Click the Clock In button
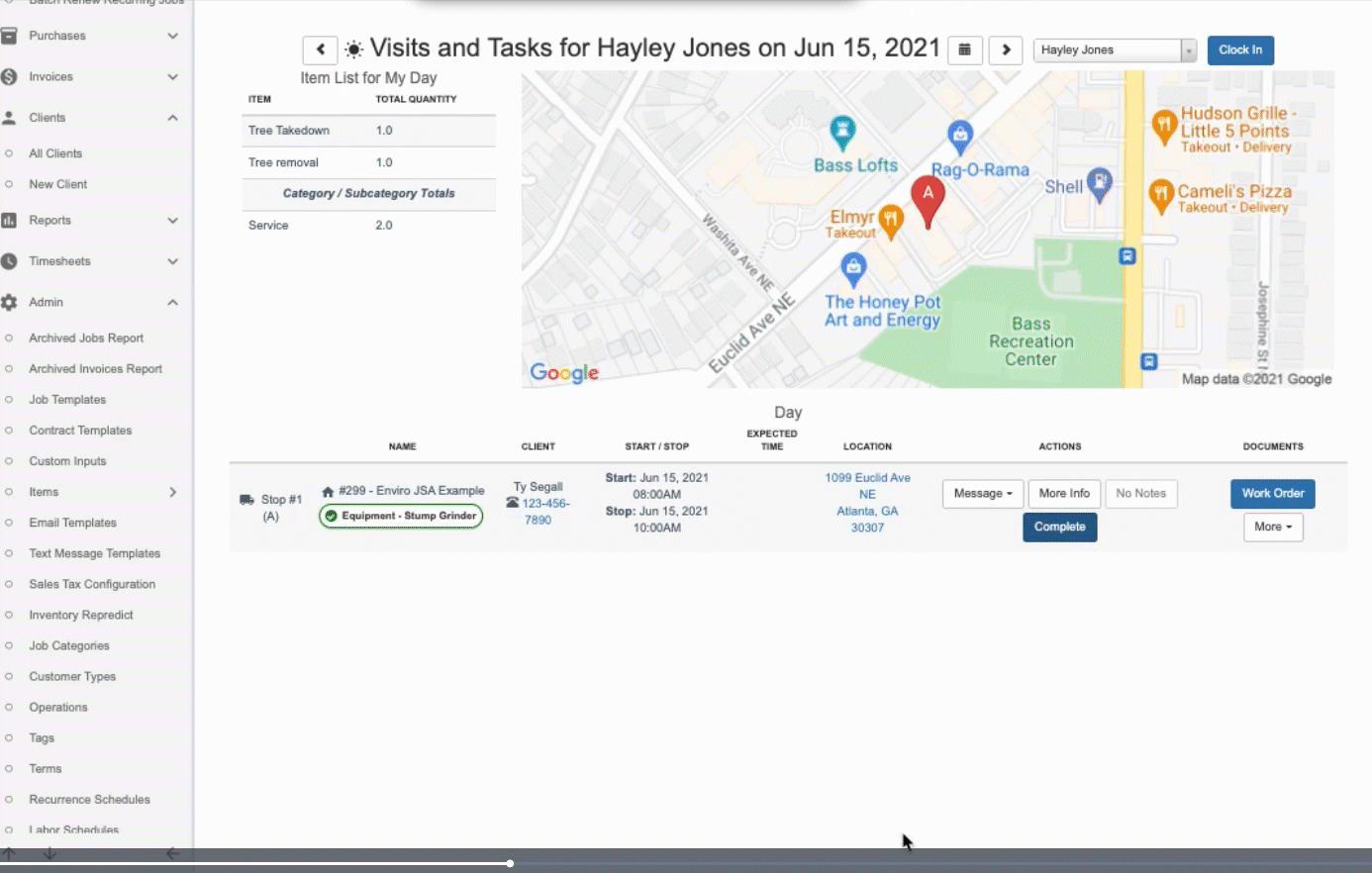This screenshot has width=1372, height=873. point(1239,50)
